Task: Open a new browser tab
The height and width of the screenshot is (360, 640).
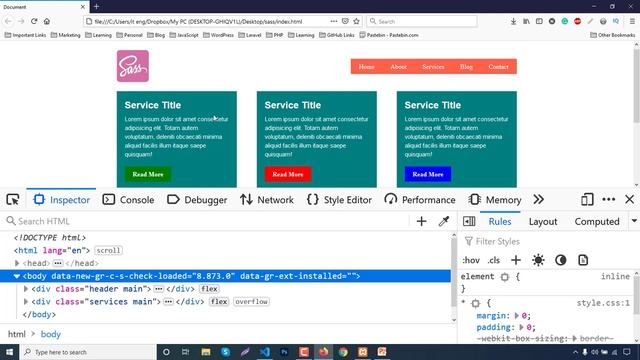Action: point(96,7)
